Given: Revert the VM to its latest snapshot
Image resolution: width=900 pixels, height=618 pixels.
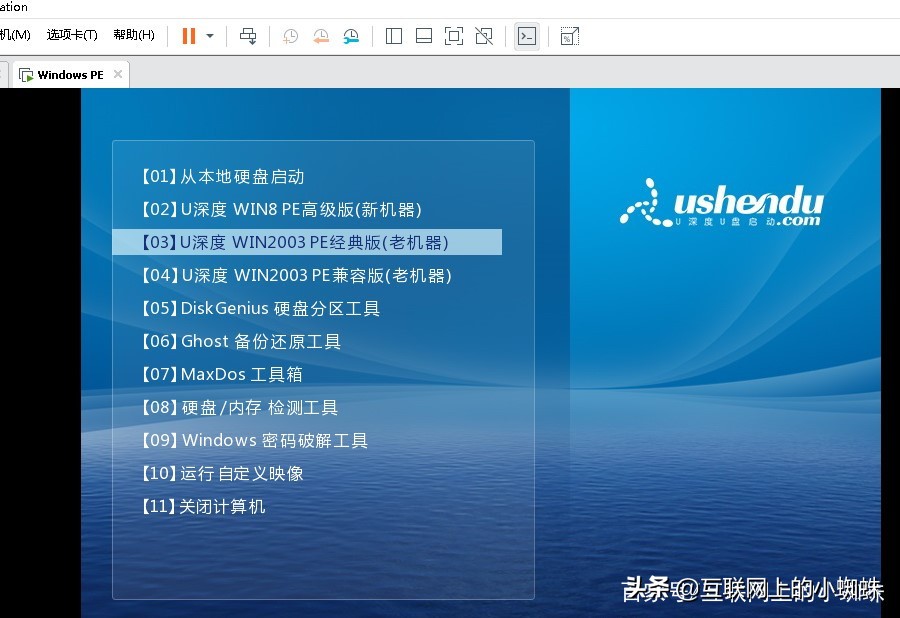Looking at the screenshot, I should coord(320,35).
